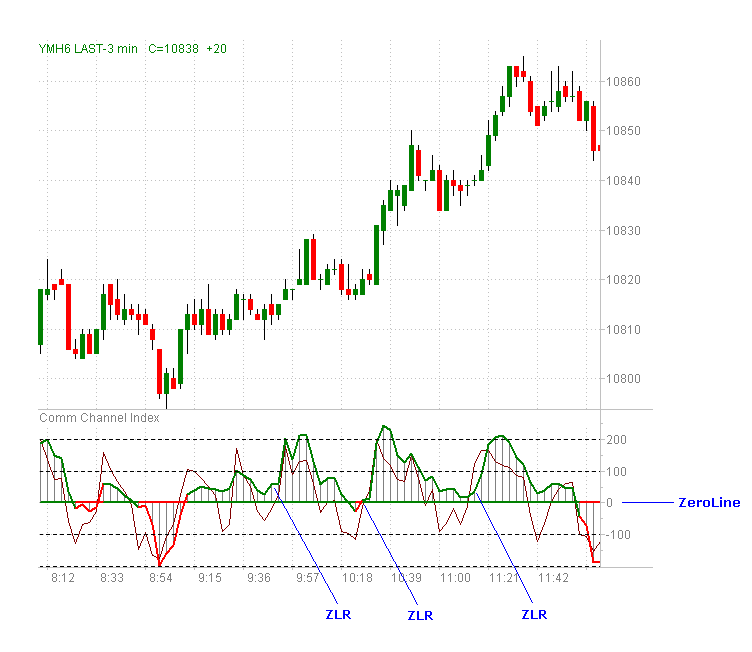
Task: Click the CCI 200 level label
Action: pos(616,439)
